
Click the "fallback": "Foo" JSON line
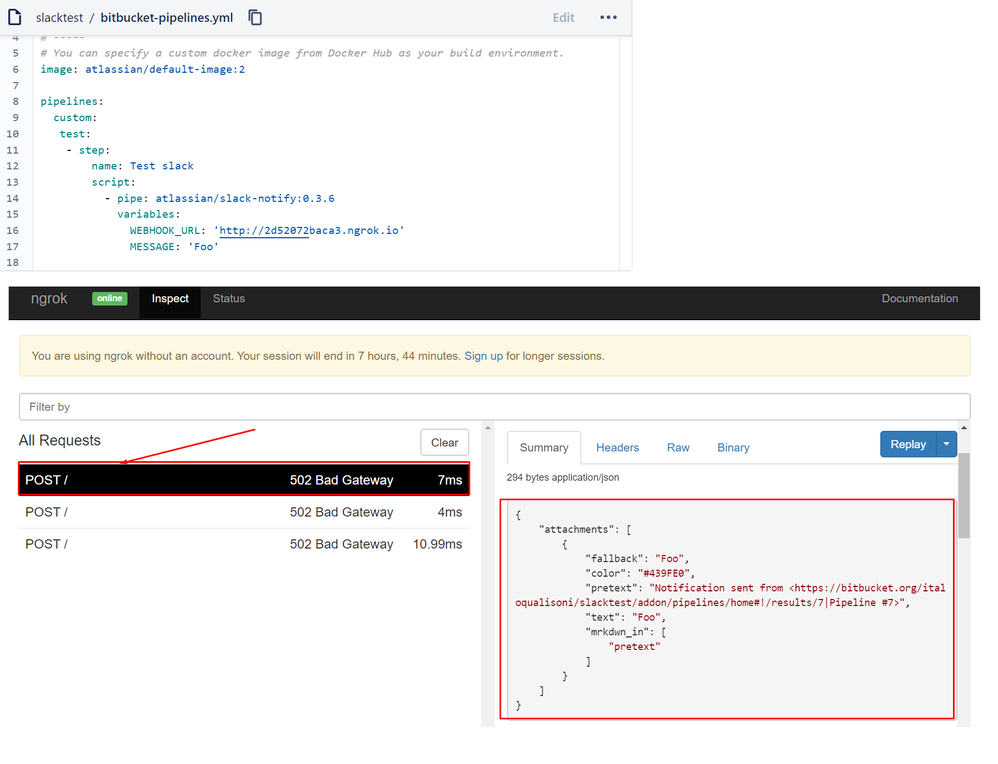coord(637,559)
